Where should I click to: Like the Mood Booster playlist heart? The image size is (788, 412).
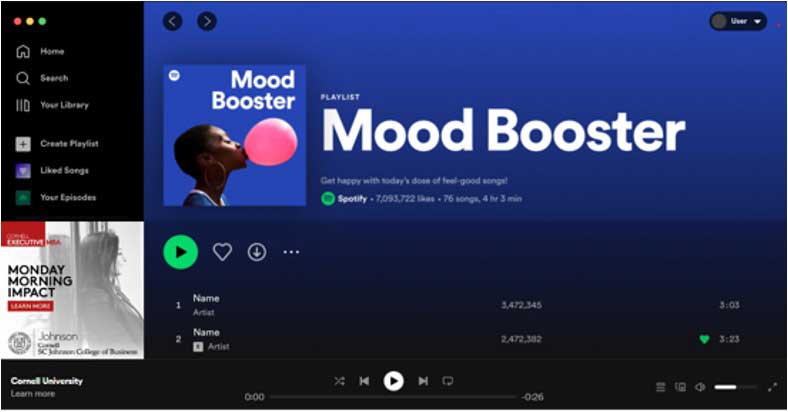click(222, 252)
